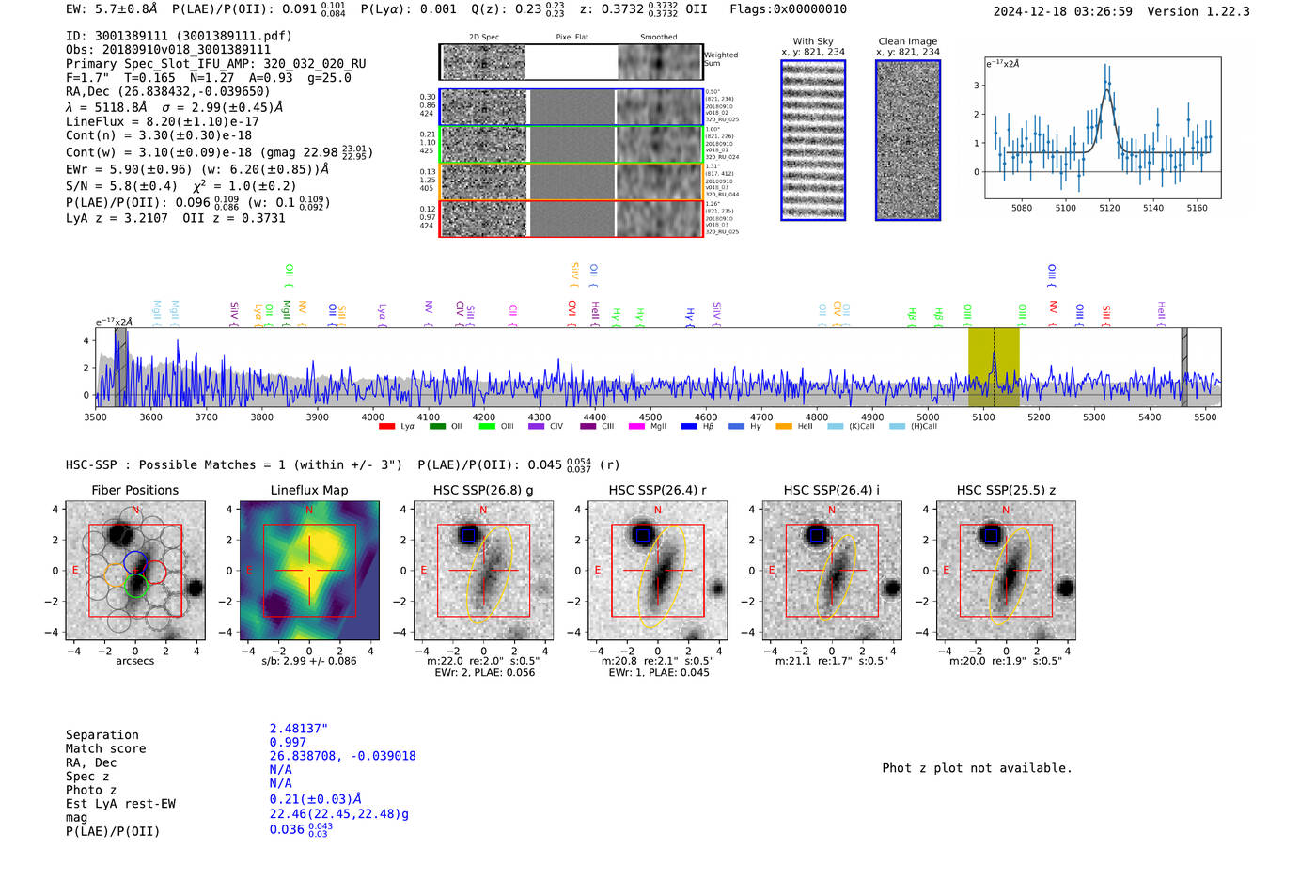Screen dimensions: 1316x896
Task: Click the yellow ellipse in the r-band cutout
Action: click(x=664, y=576)
